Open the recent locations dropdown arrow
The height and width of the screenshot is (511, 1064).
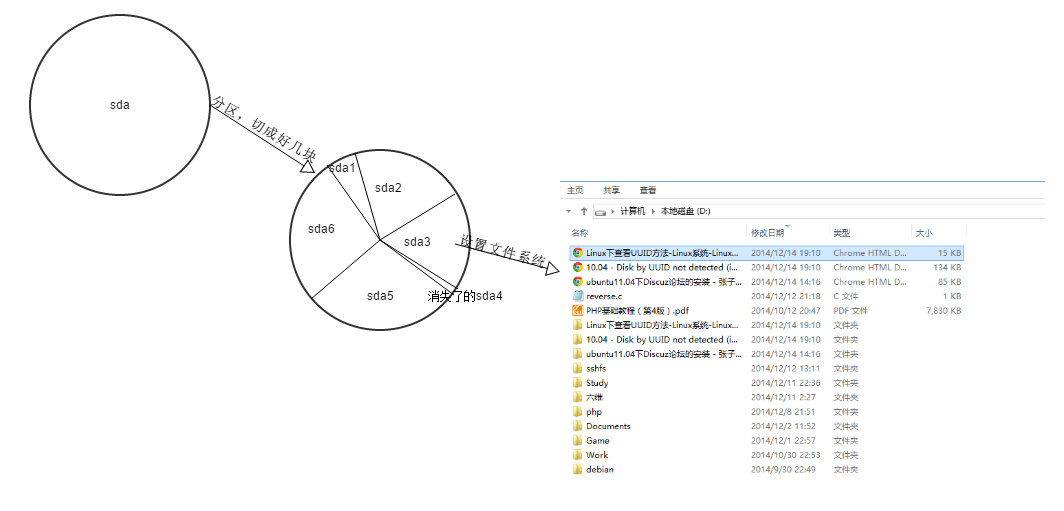click(x=569, y=211)
